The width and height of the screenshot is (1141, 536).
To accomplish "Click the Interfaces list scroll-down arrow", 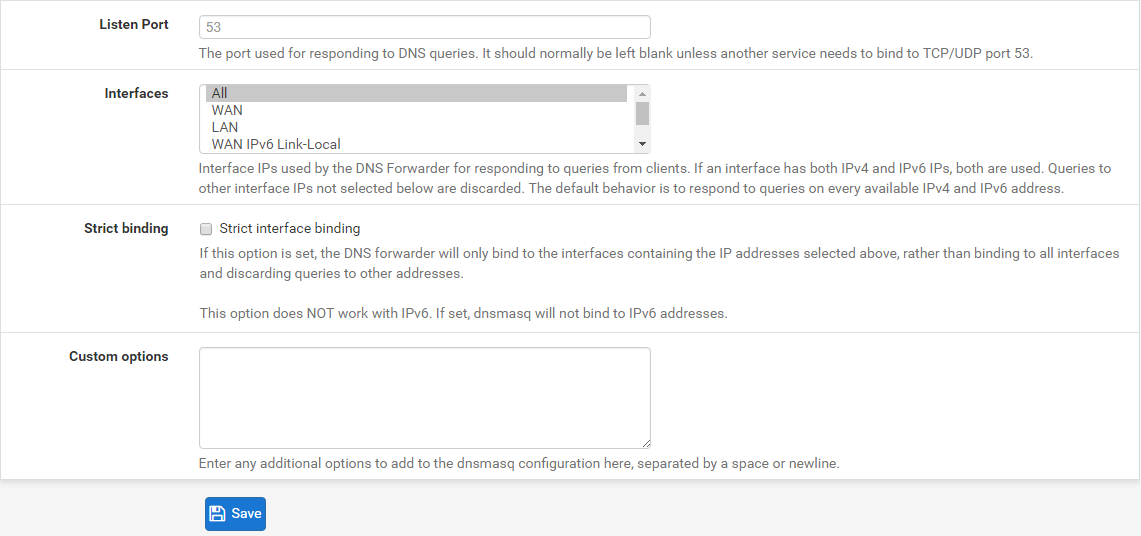I will (x=643, y=145).
